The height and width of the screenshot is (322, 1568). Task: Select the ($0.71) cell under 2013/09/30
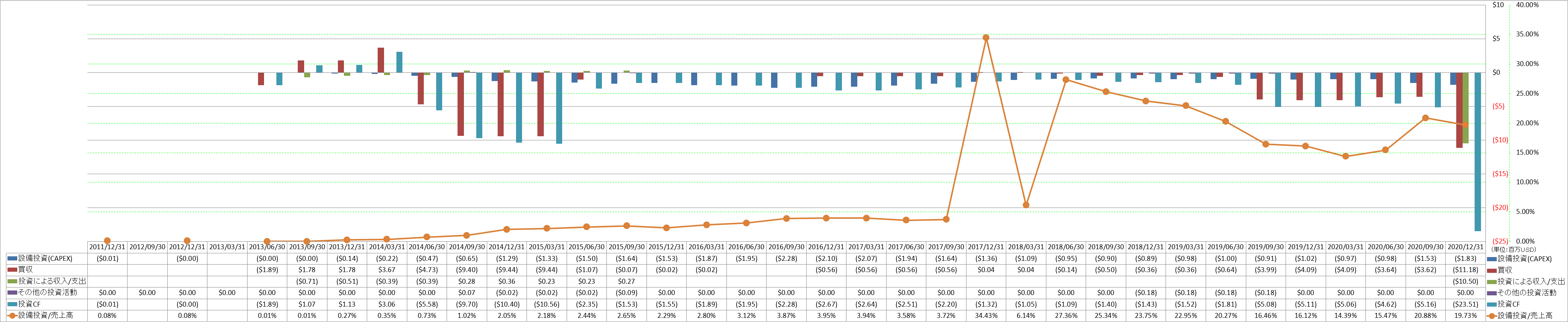307,281
